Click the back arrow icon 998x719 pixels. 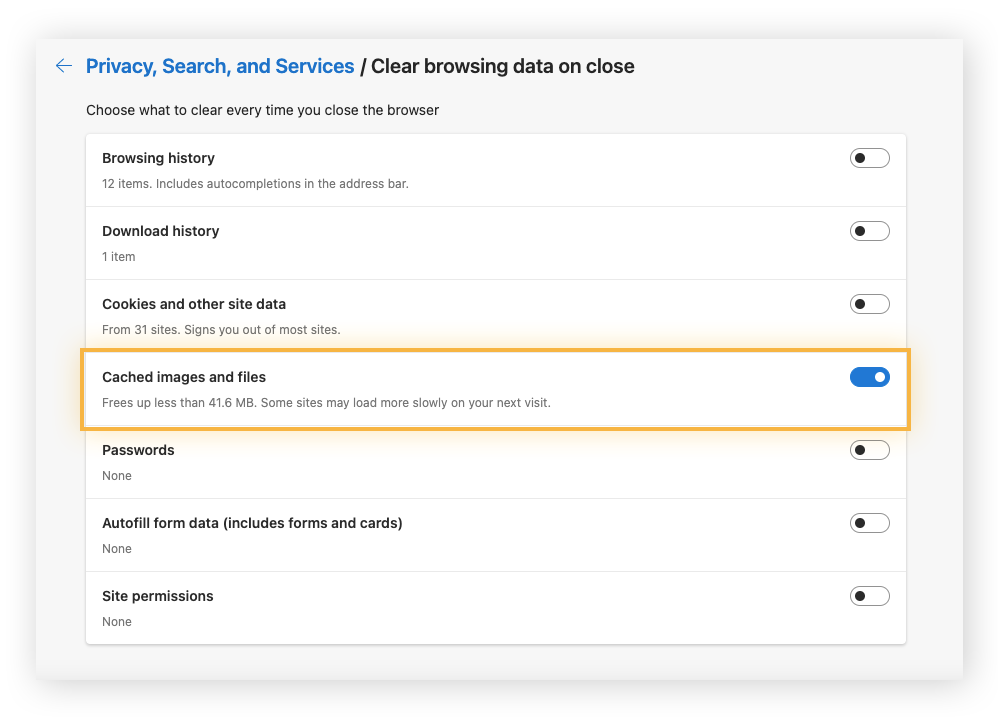(x=63, y=66)
